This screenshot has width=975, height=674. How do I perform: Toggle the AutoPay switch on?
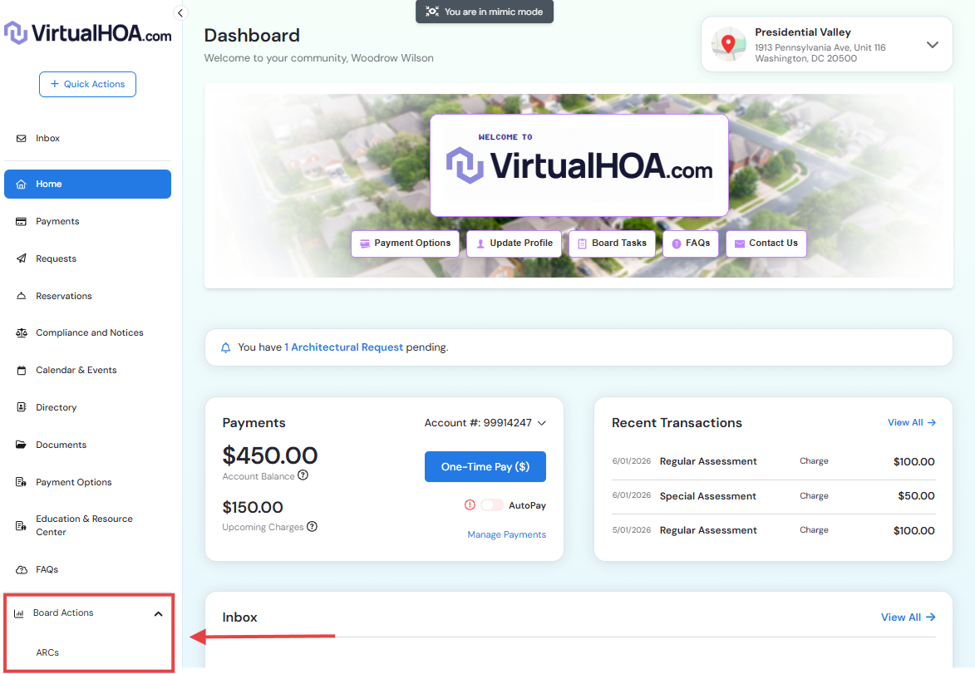coord(492,505)
